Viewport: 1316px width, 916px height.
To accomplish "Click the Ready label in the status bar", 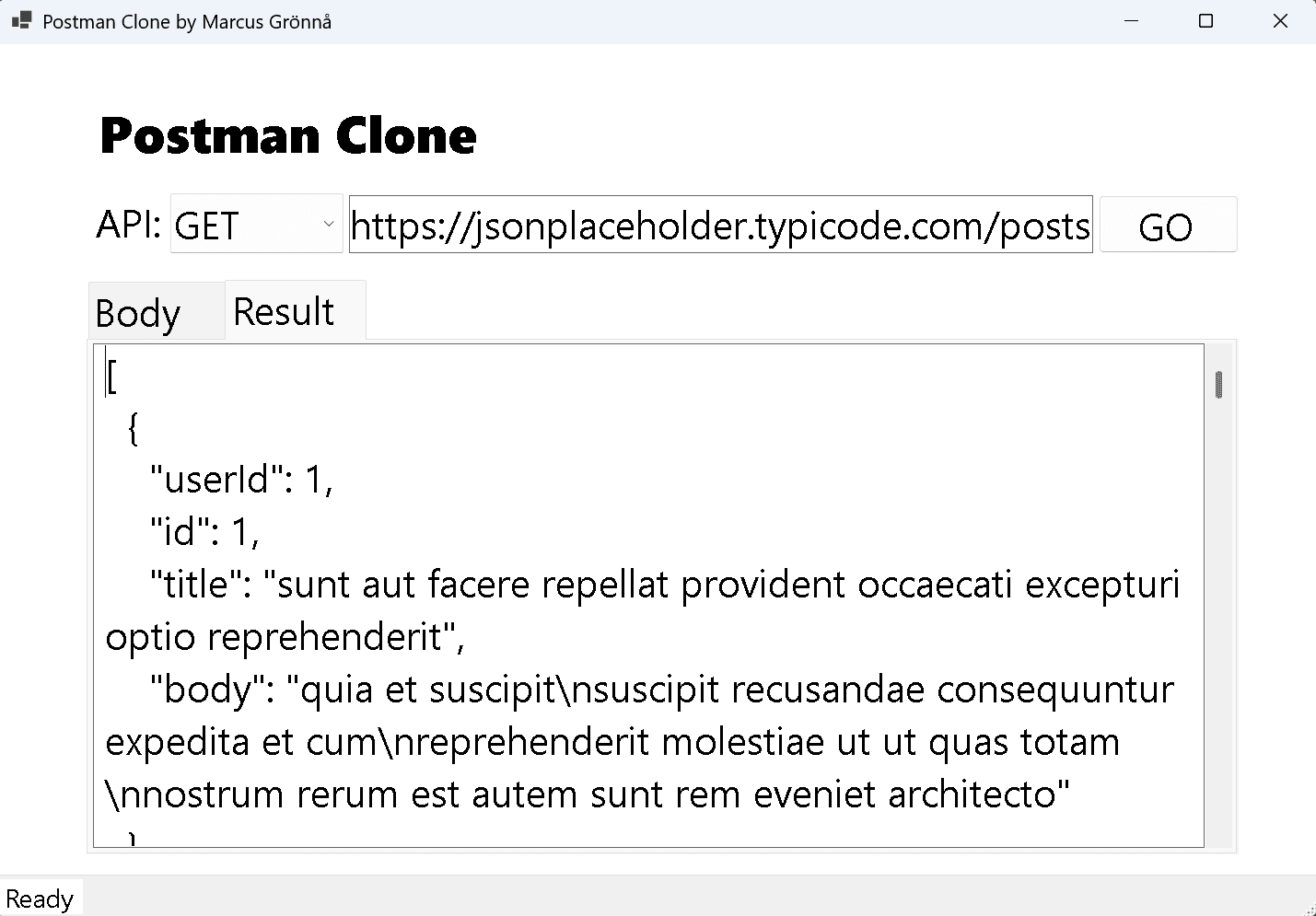I will point(41,898).
